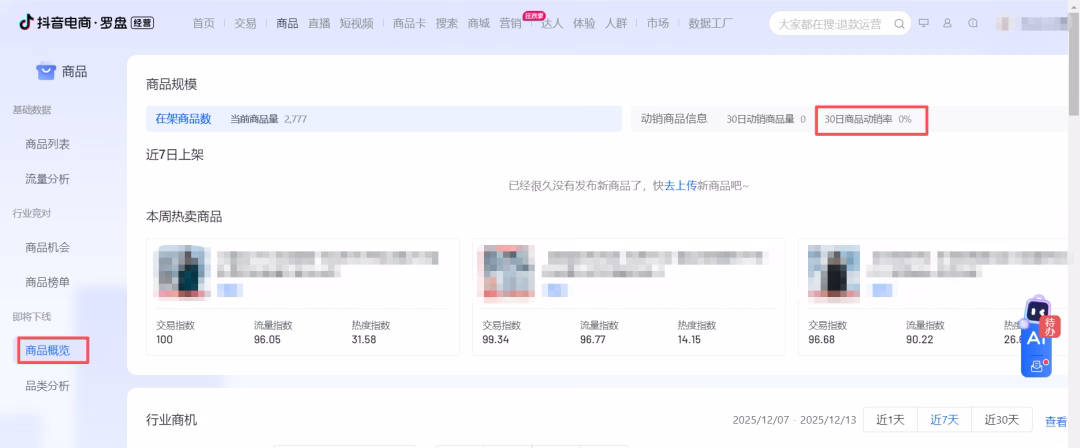Open the 直播 top navigation tab

[319, 23]
